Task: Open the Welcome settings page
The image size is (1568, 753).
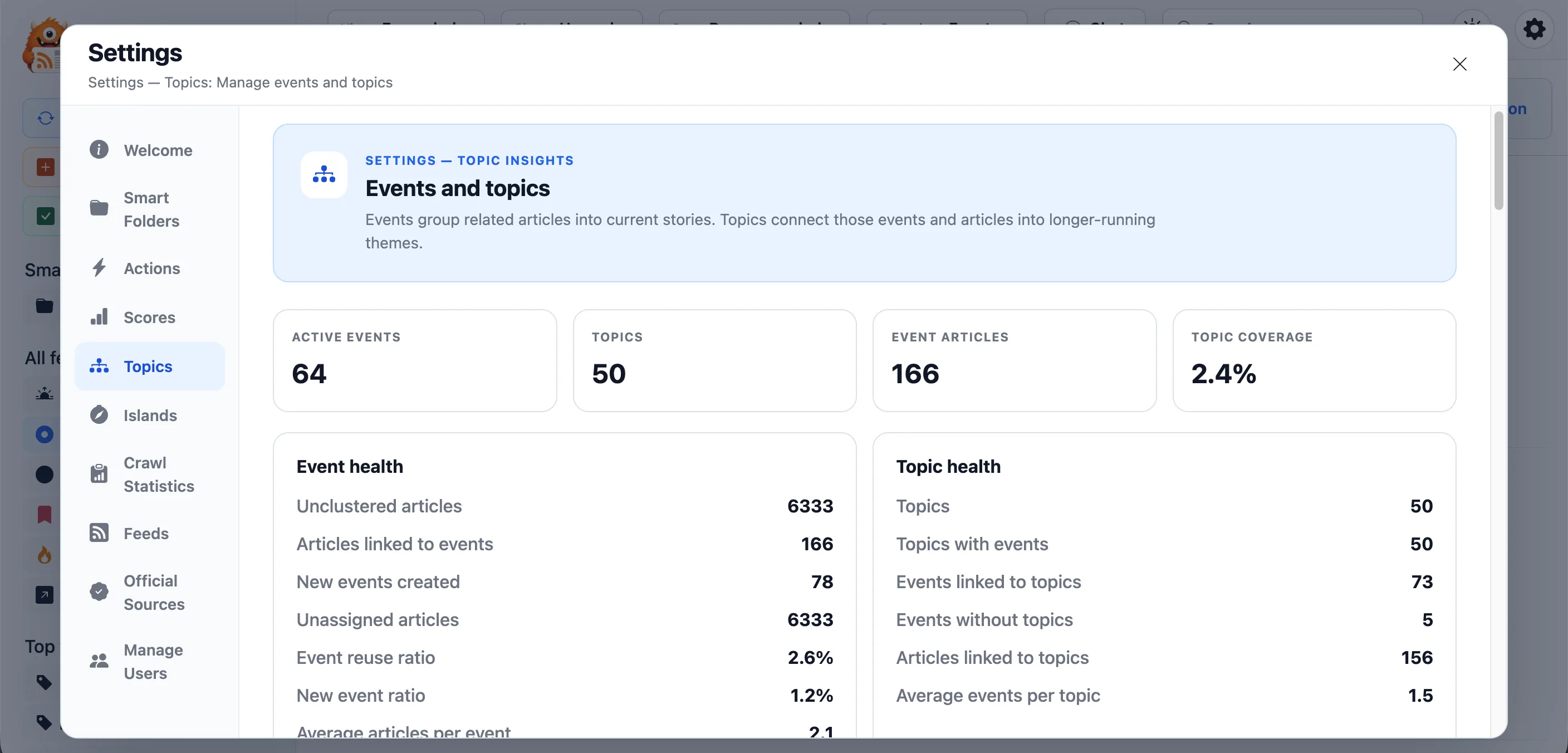Action: pos(150,150)
